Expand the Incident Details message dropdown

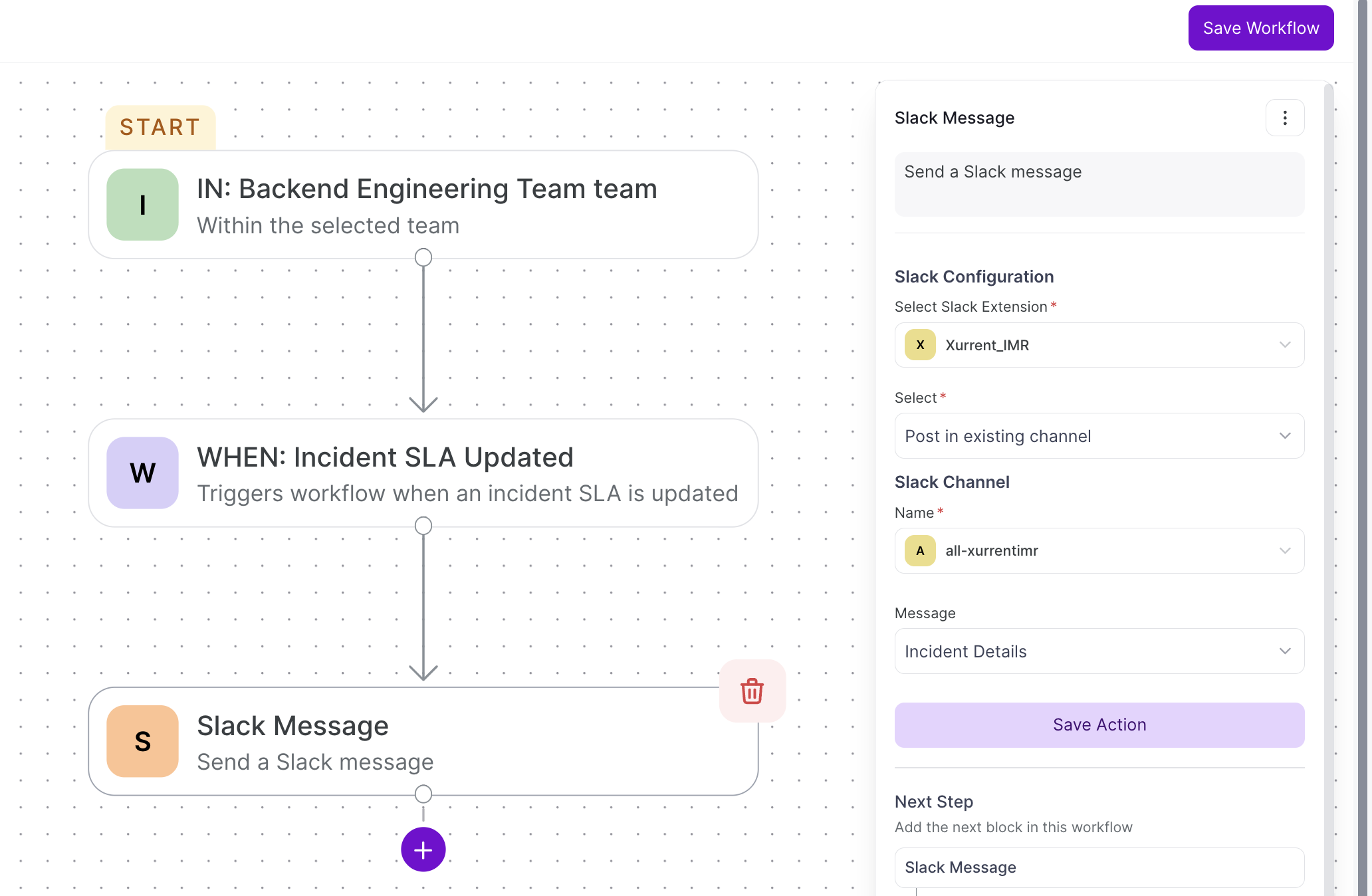pyautogui.click(x=1099, y=651)
